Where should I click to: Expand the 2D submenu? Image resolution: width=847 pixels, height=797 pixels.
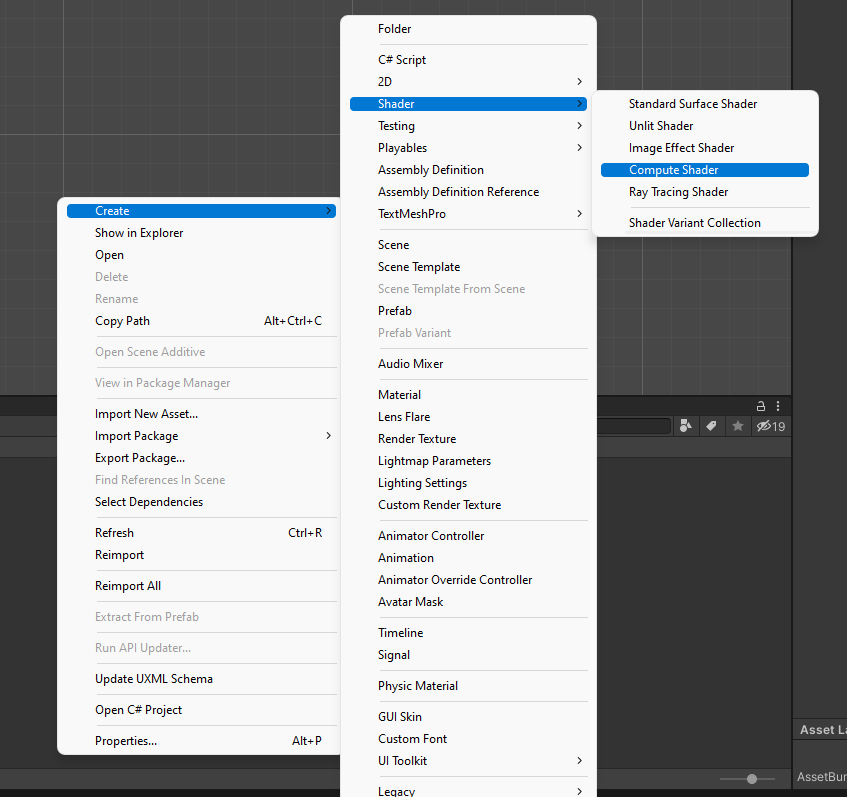pyautogui.click(x=468, y=82)
